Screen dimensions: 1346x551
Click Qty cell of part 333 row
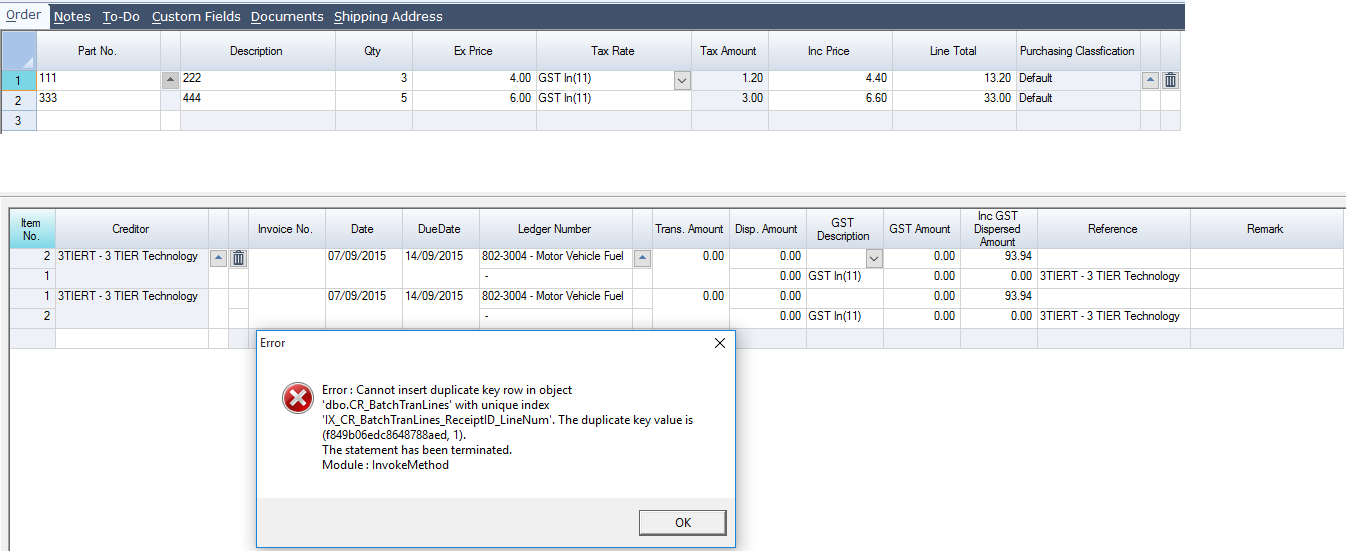[372, 99]
